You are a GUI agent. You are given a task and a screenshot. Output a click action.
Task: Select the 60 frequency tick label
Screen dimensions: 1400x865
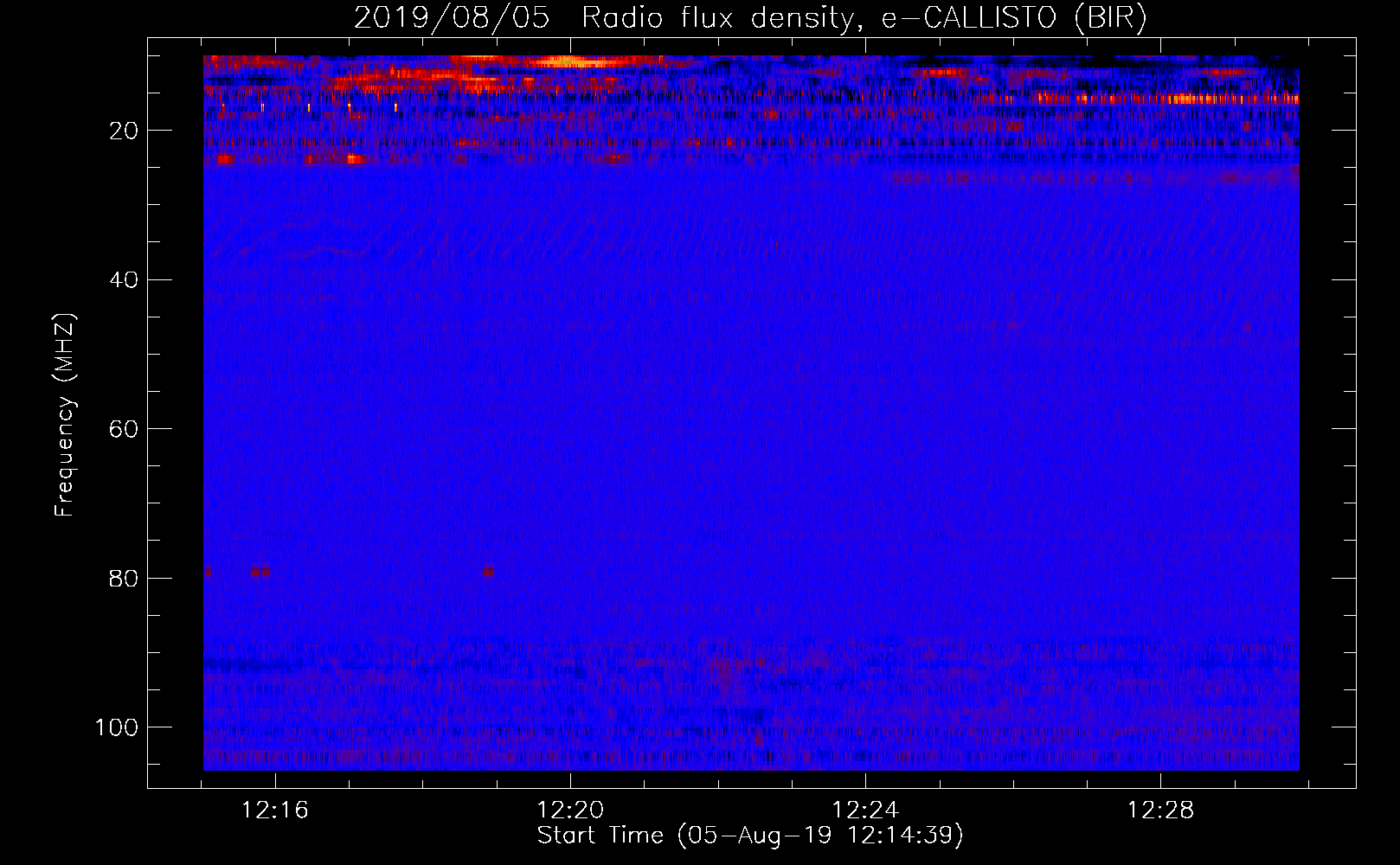click(x=124, y=429)
